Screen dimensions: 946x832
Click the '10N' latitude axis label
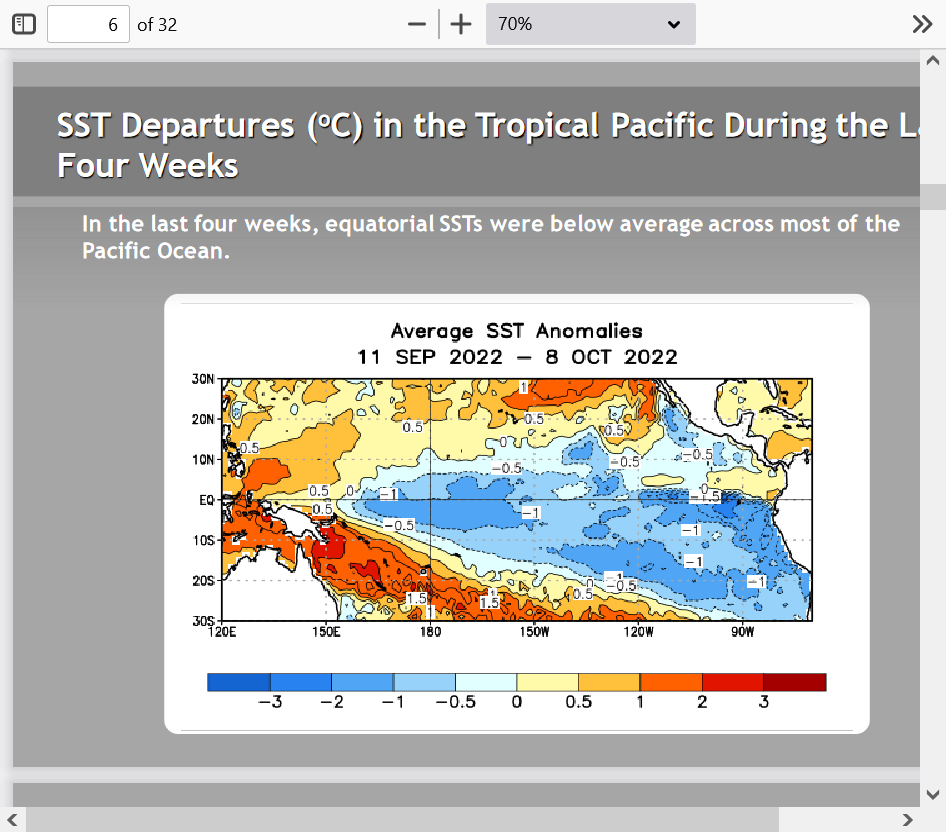tap(203, 460)
